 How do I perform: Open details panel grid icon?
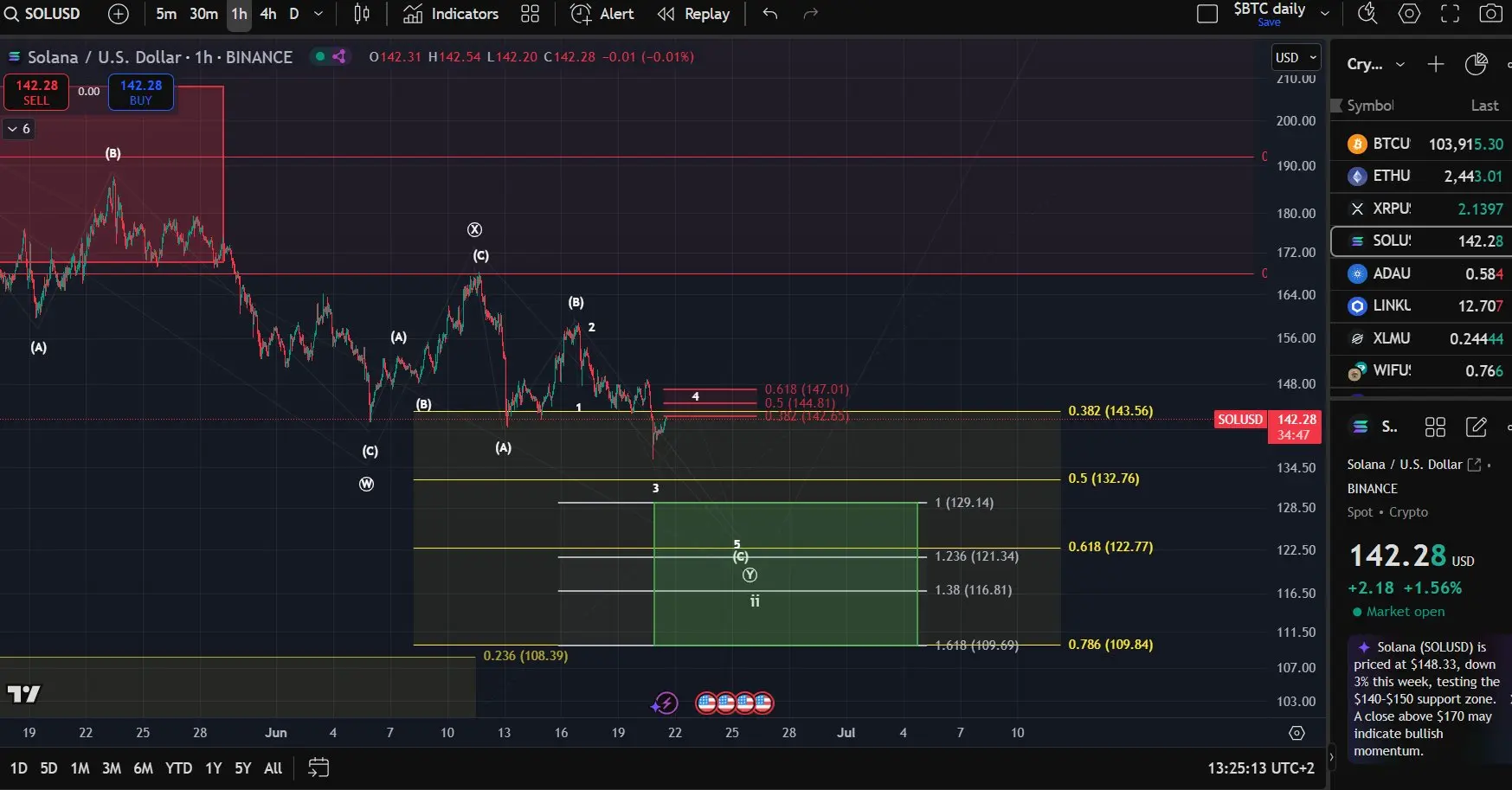[x=1435, y=427]
